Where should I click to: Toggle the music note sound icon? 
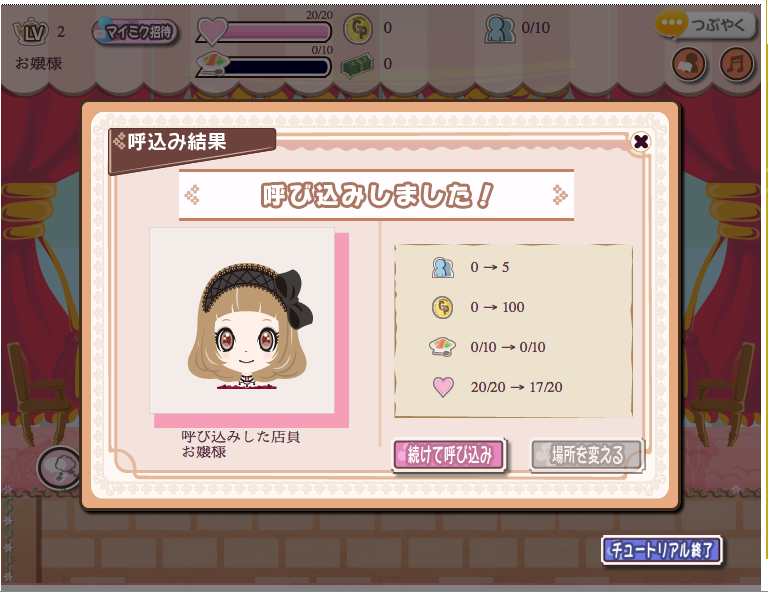point(736,64)
